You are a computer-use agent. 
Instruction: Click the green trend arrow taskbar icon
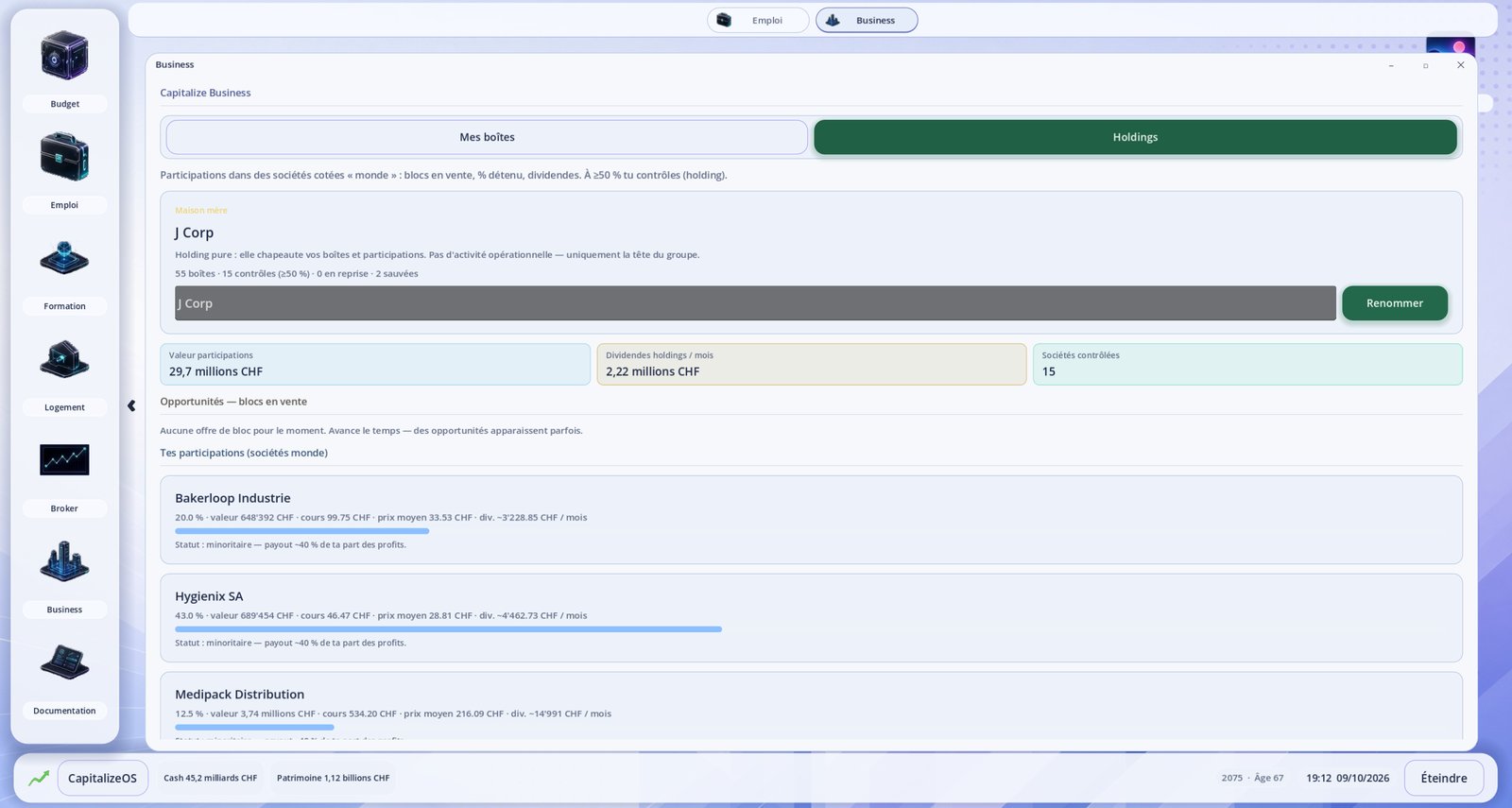pos(39,778)
